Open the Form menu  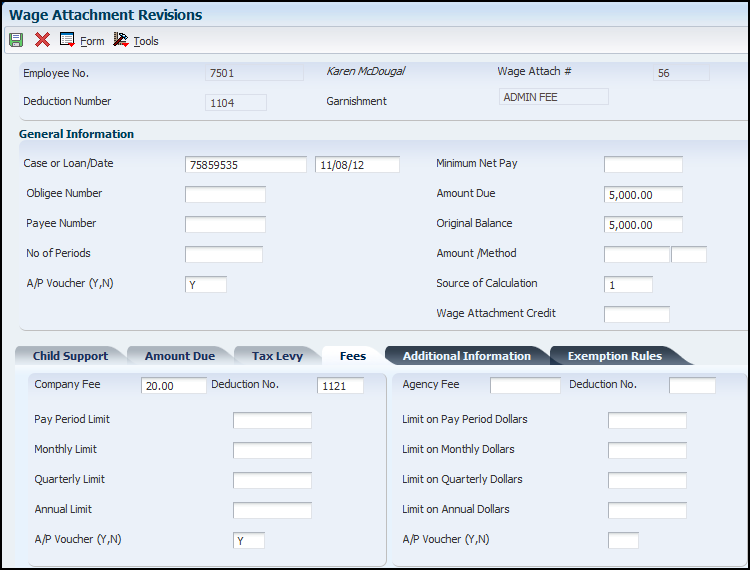coord(92,41)
